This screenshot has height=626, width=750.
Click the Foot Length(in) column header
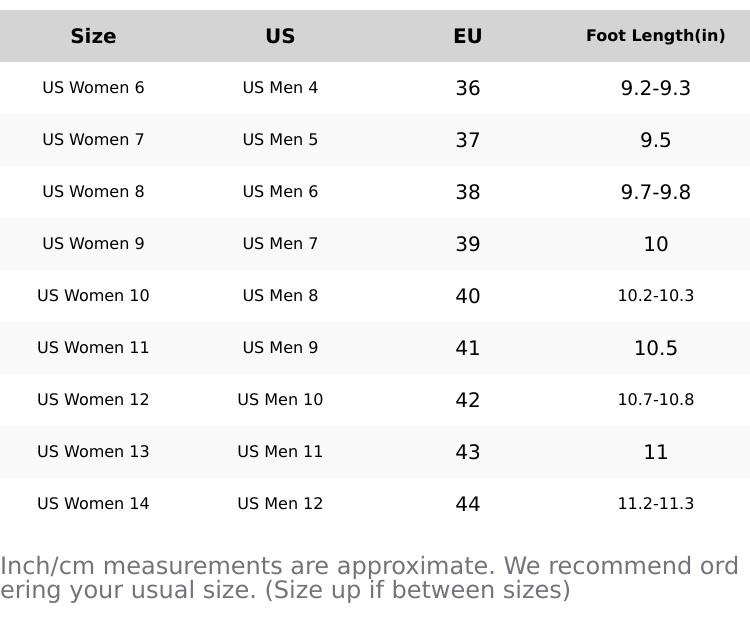[655, 36]
